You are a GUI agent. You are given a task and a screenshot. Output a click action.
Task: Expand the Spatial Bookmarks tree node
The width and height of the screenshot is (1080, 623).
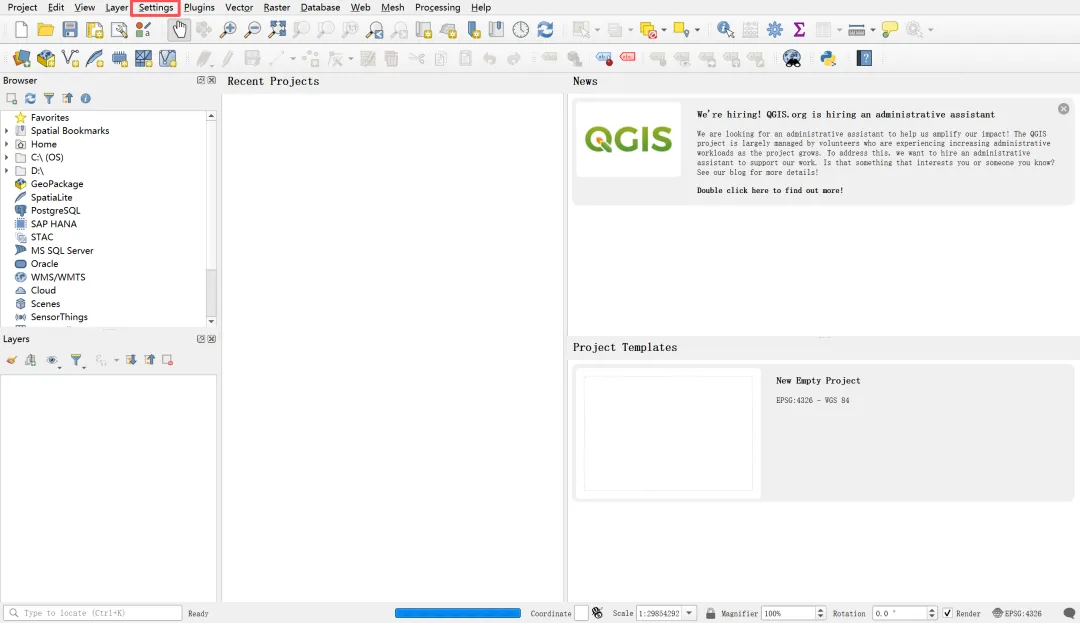pos(7,131)
